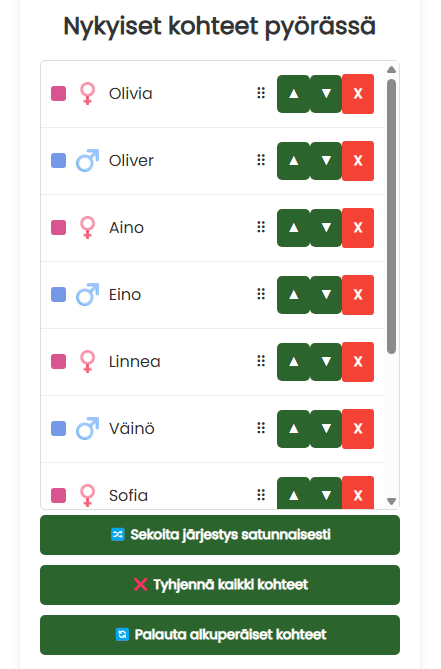This screenshot has height=669, width=441.
Task: Move Väinö down one position
Action: point(326,429)
